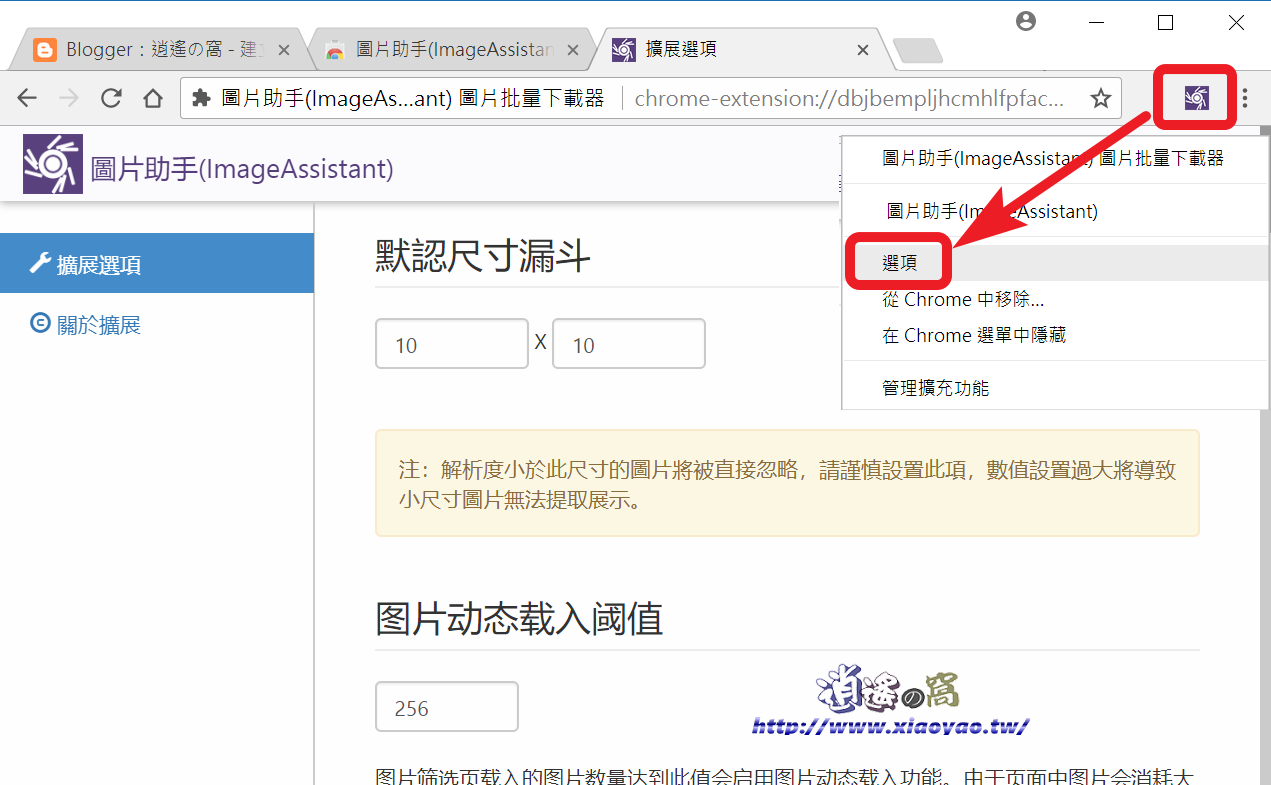Screen dimensions: 1271x785
Task: Open a new tab
Action: coord(916,50)
